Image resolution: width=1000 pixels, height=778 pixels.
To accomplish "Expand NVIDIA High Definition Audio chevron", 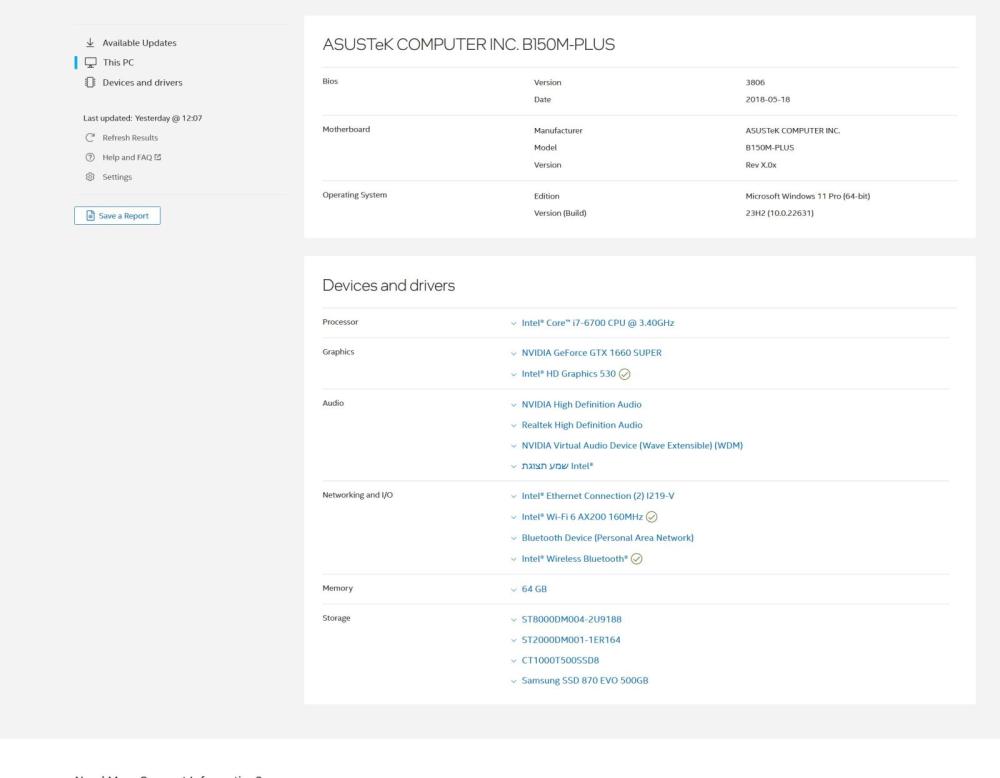I will (x=513, y=405).
